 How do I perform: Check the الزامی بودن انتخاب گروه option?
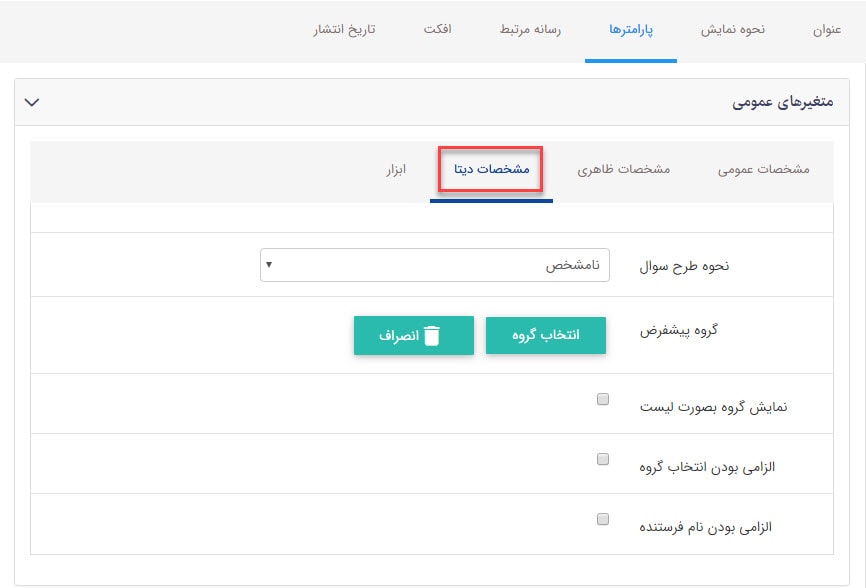pyautogui.click(x=602, y=458)
